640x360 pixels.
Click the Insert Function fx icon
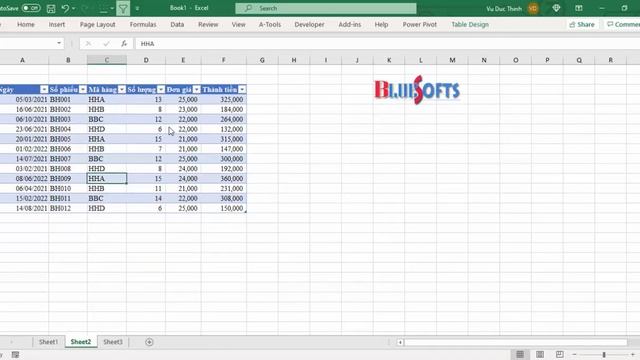124,44
